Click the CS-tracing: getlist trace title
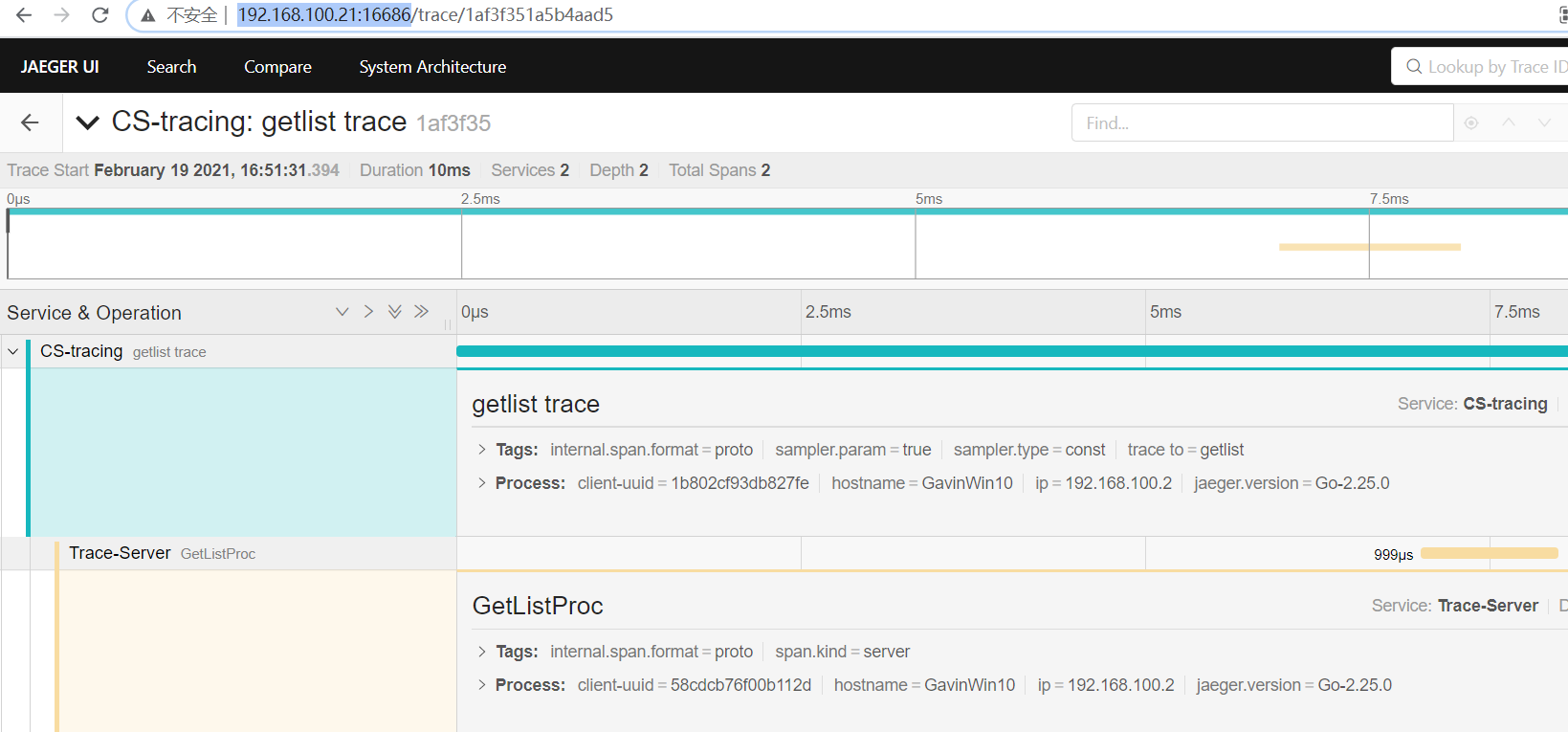Screen dimensions: 1568x732 (x=259, y=122)
